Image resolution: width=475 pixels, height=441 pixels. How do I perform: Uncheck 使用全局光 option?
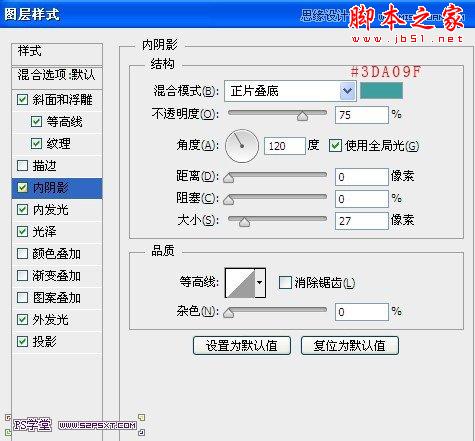[335, 146]
